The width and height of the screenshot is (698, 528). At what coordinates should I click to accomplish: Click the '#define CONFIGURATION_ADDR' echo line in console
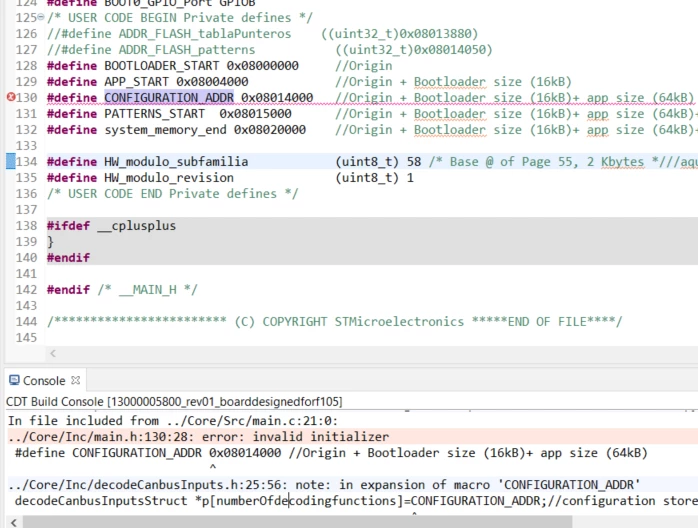tap(331, 453)
